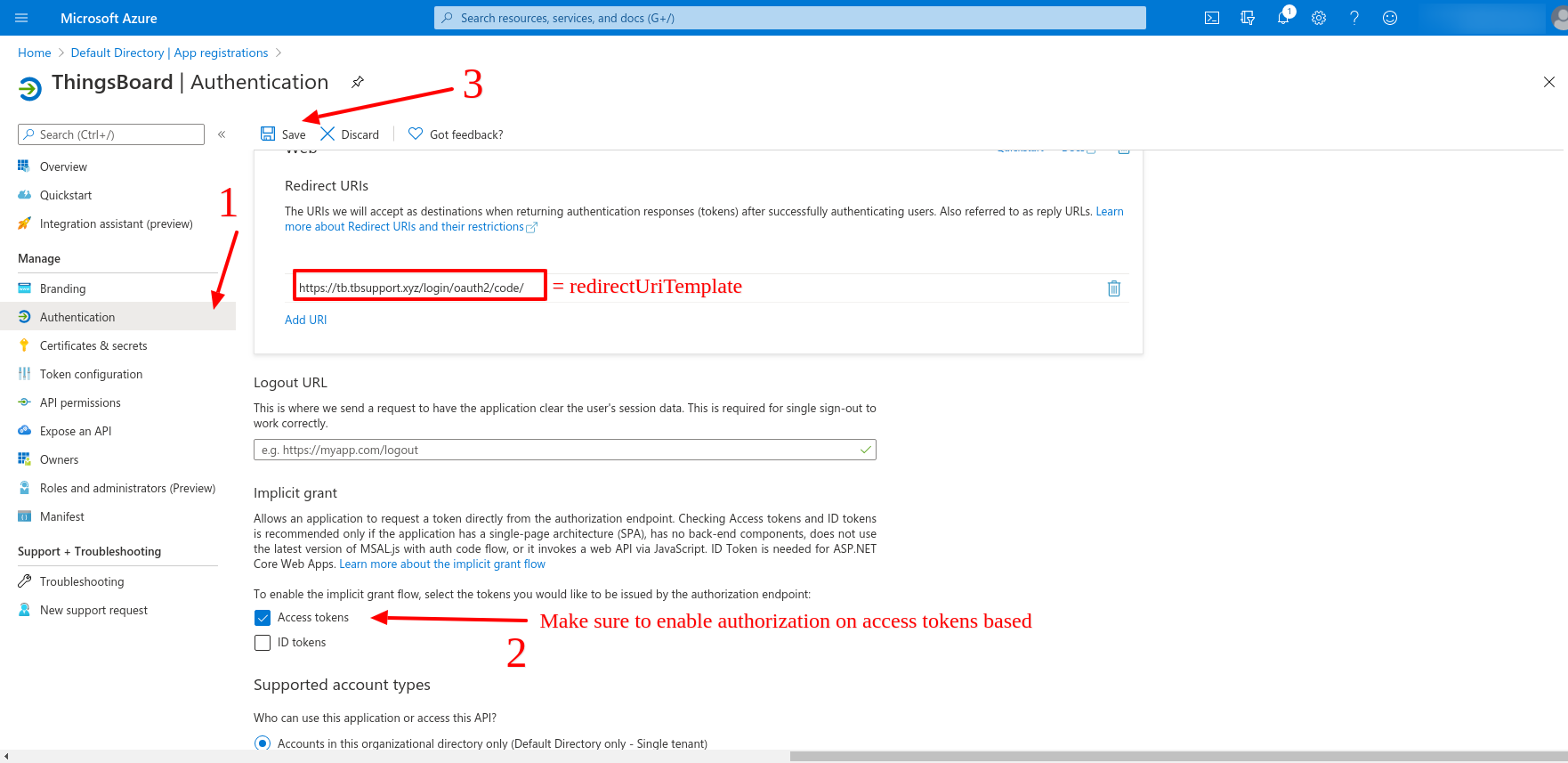This screenshot has width=1568, height=763.
Task: Open the directory and subscription filter icon
Action: click(1248, 18)
